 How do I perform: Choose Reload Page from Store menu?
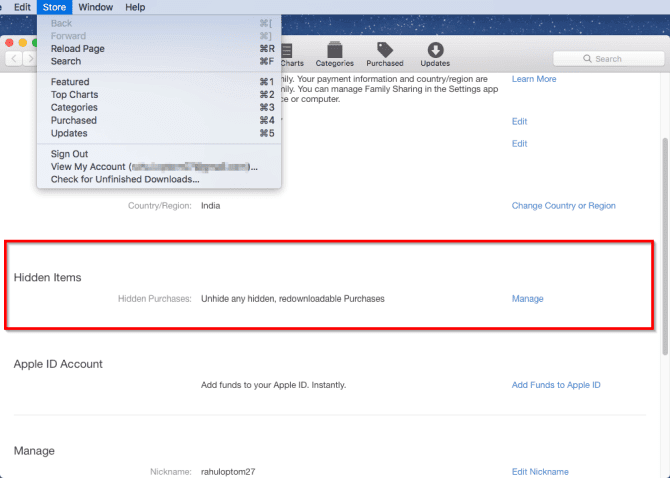click(159, 49)
